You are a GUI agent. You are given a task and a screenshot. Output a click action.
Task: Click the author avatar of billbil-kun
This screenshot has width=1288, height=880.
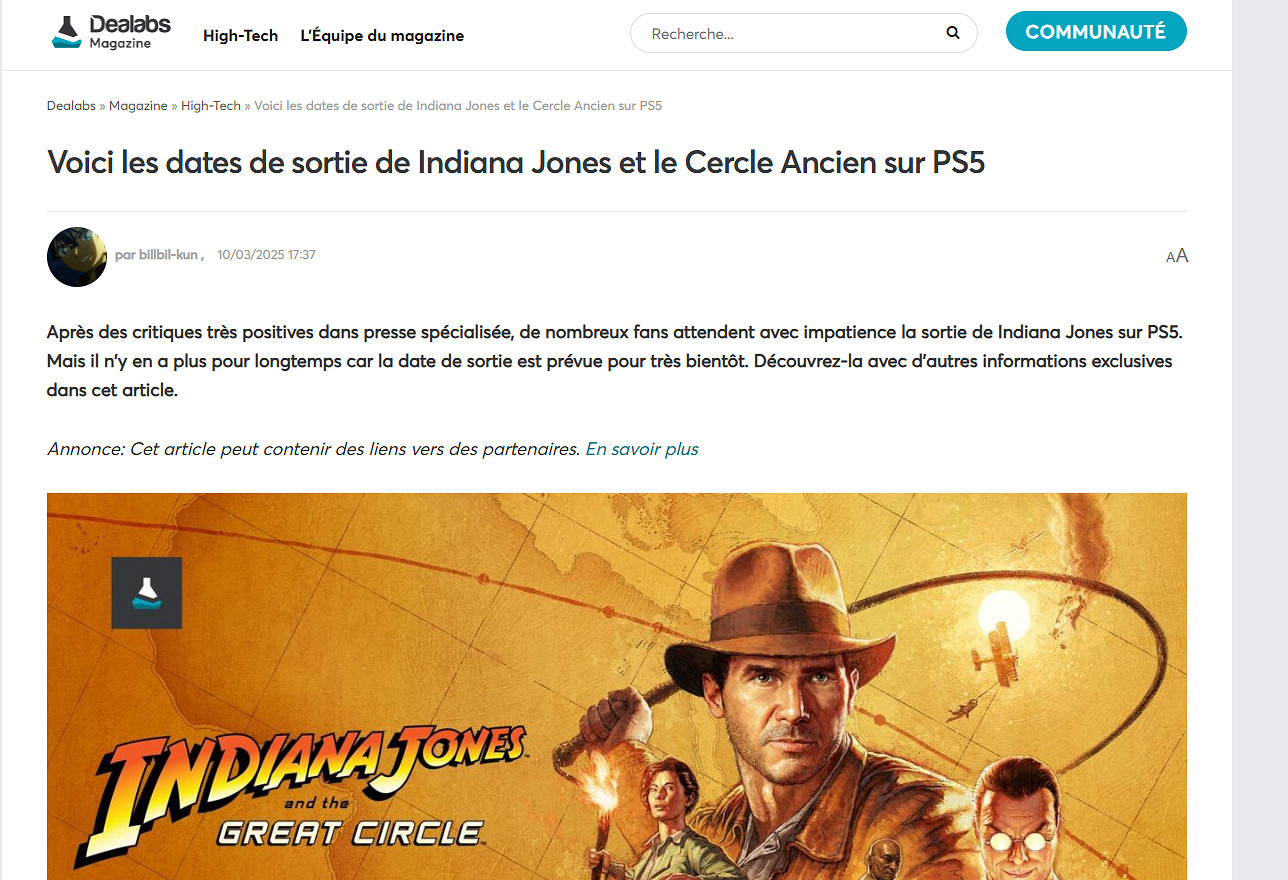click(x=77, y=256)
